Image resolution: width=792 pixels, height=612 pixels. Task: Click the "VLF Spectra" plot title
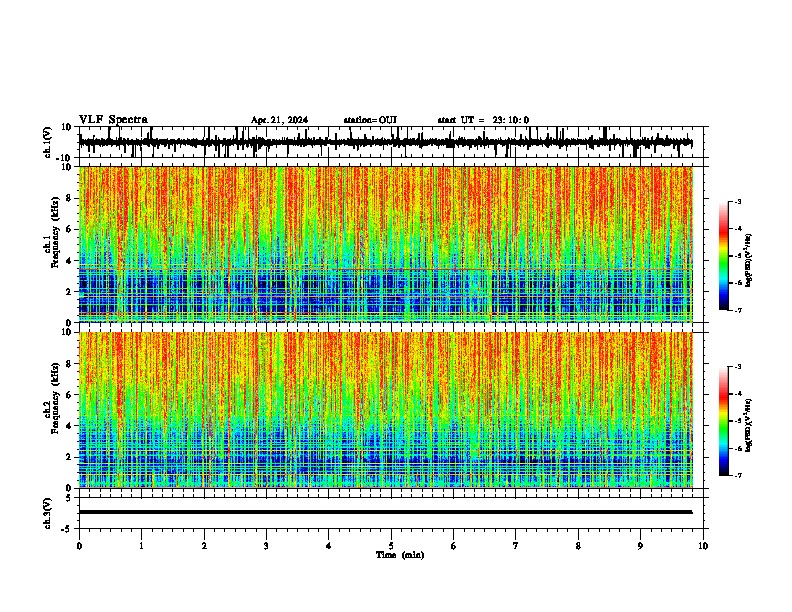coord(113,120)
